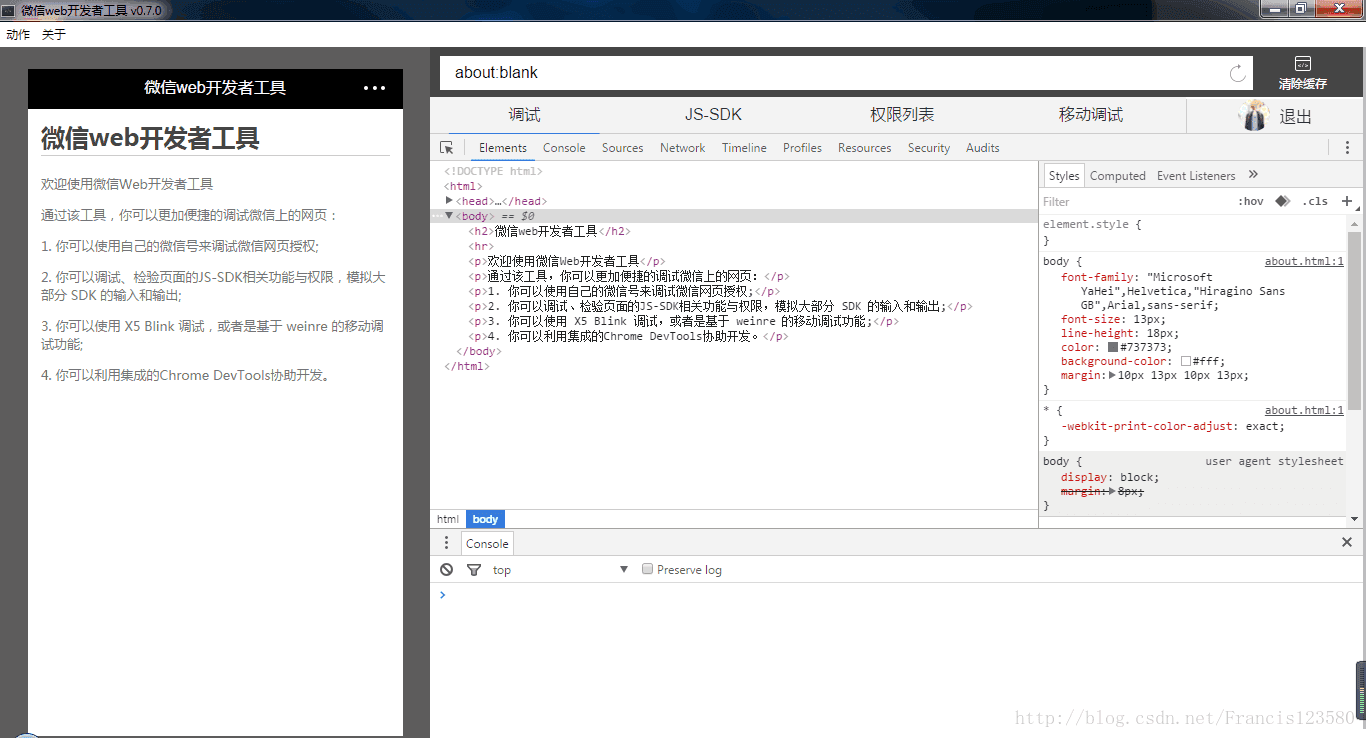Switch to the 权限列表 tab
This screenshot has width=1366, height=738.
coord(902,115)
